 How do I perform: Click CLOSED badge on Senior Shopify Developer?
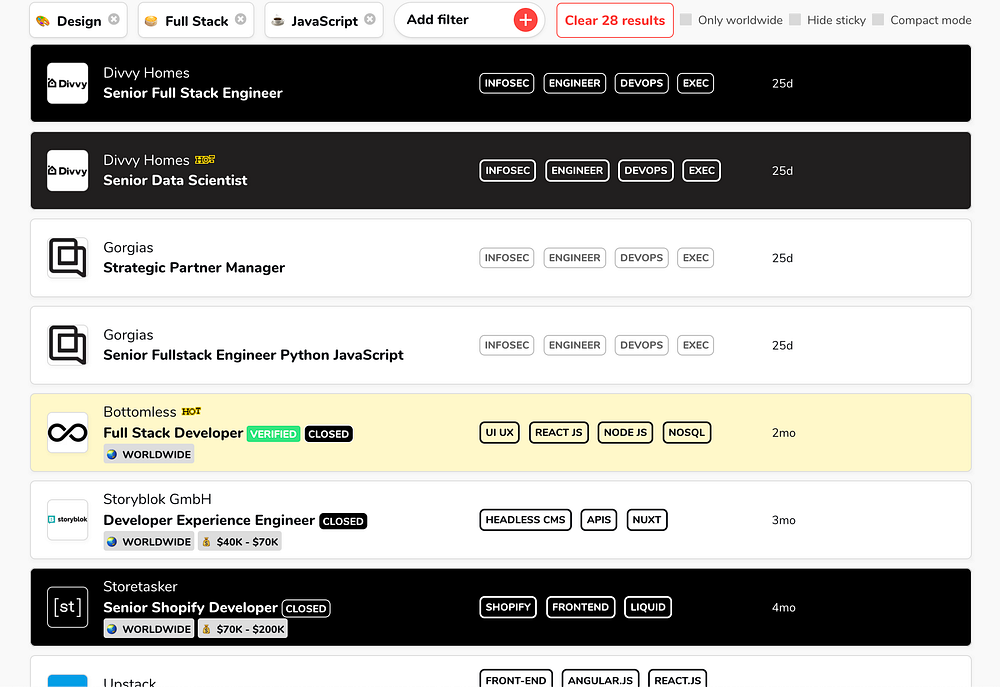(306, 609)
